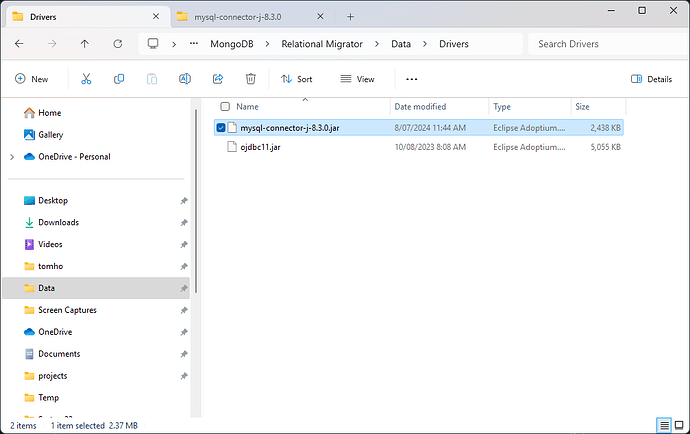Click the Cut scissors icon
This screenshot has width=690, height=434.
coord(86,79)
